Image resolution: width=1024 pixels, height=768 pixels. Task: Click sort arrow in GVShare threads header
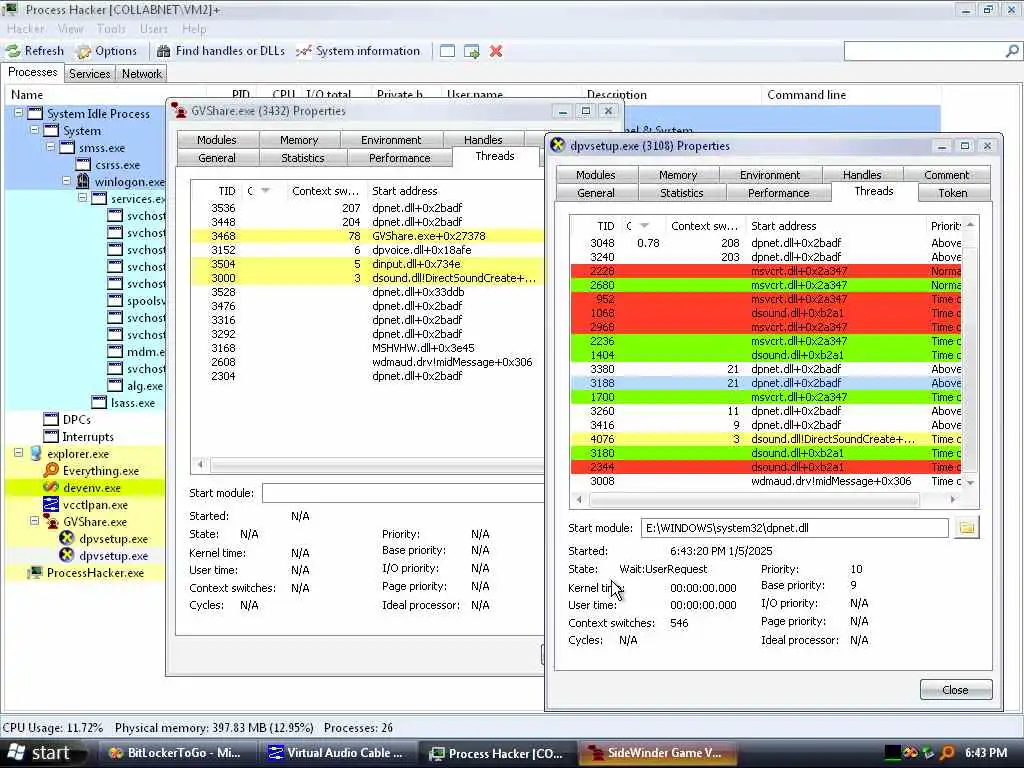(x=265, y=191)
